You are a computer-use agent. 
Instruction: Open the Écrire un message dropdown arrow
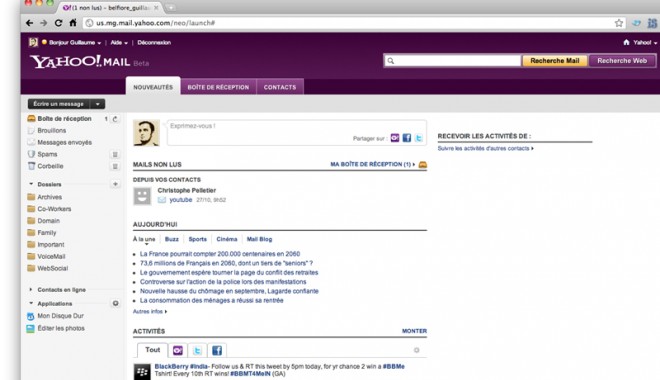97,104
